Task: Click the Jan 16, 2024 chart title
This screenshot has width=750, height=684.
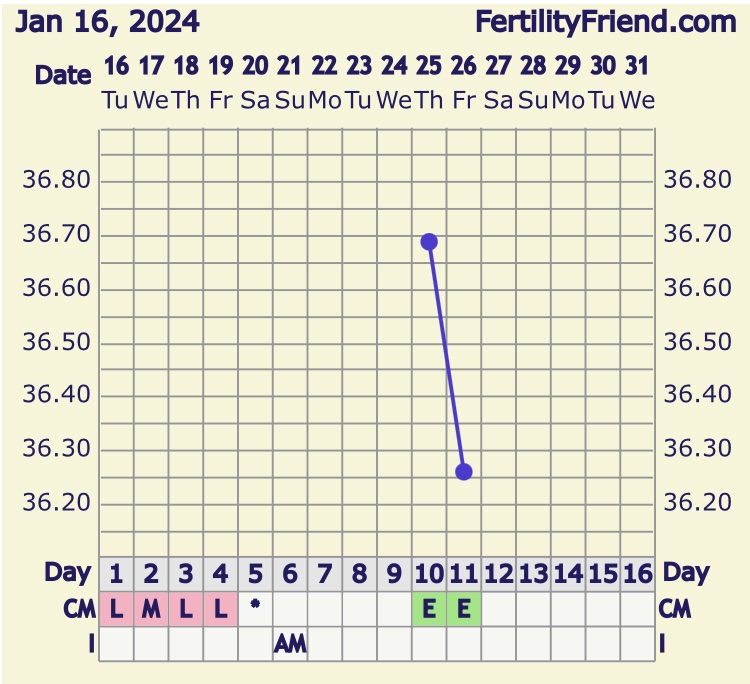Action: 107,22
